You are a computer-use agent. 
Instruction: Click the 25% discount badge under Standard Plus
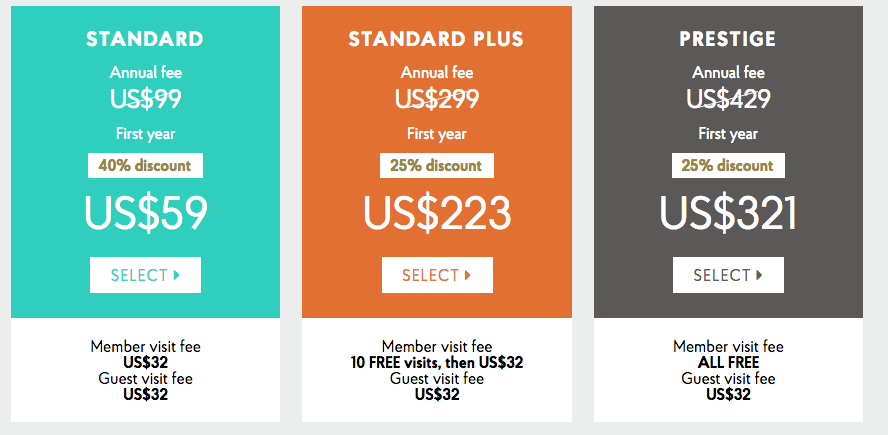pyautogui.click(x=436, y=165)
